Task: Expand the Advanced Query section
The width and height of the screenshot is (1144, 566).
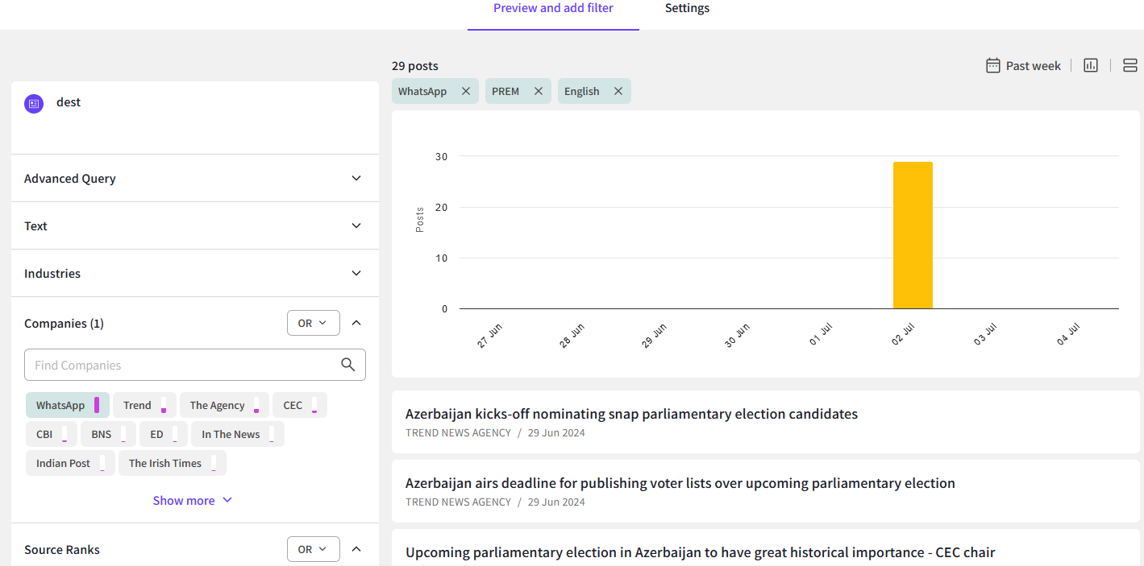Action: 356,178
